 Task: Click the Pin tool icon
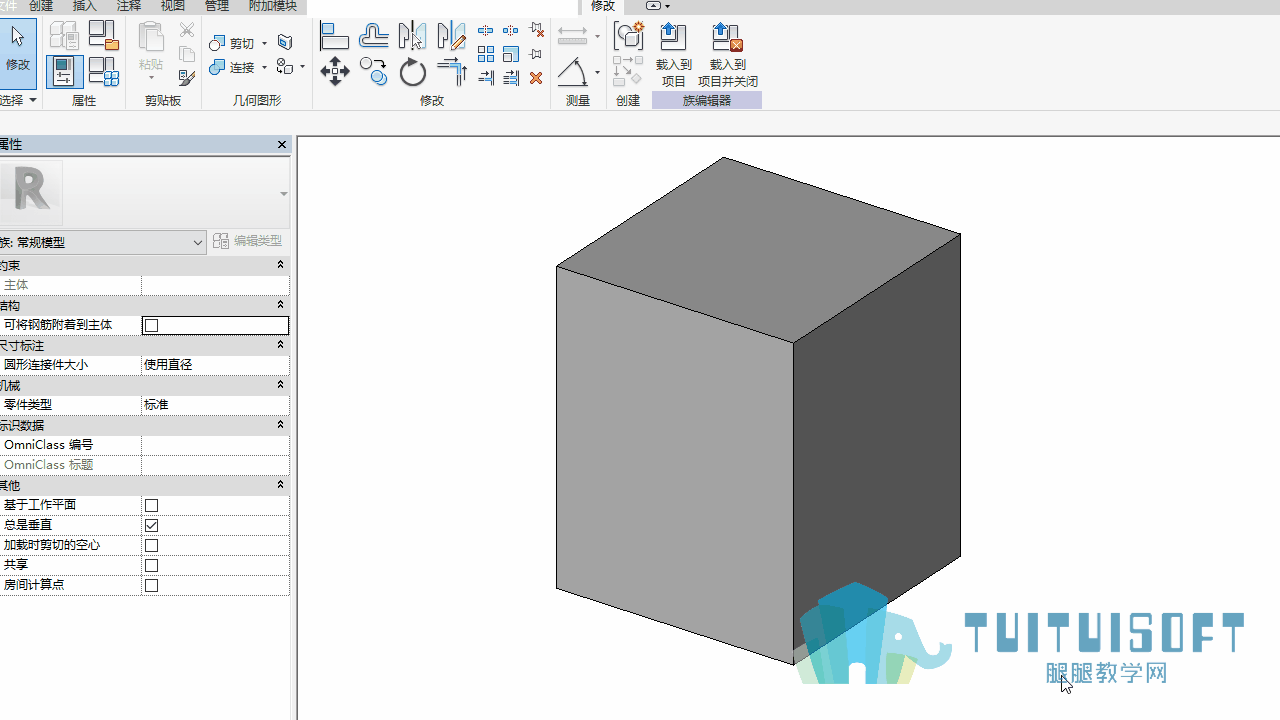click(x=536, y=54)
